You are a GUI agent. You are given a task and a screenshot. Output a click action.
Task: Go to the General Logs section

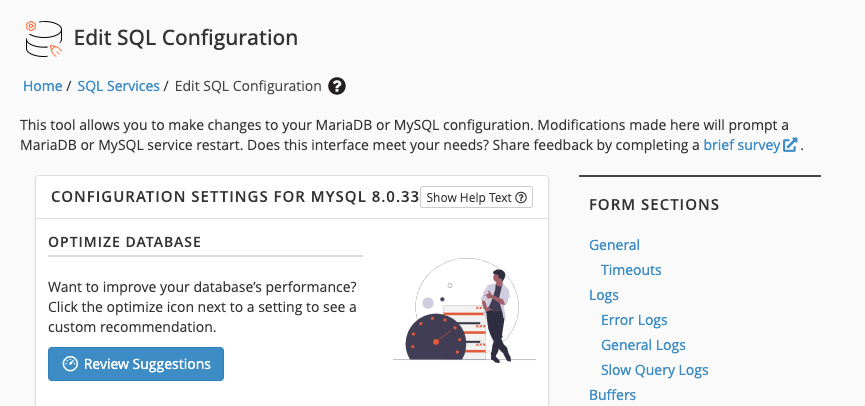click(x=643, y=345)
